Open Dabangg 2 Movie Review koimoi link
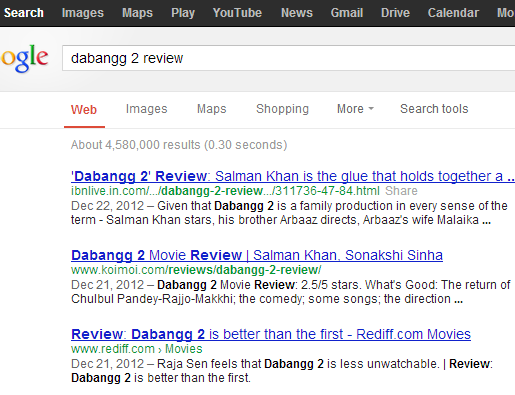 pos(257,255)
